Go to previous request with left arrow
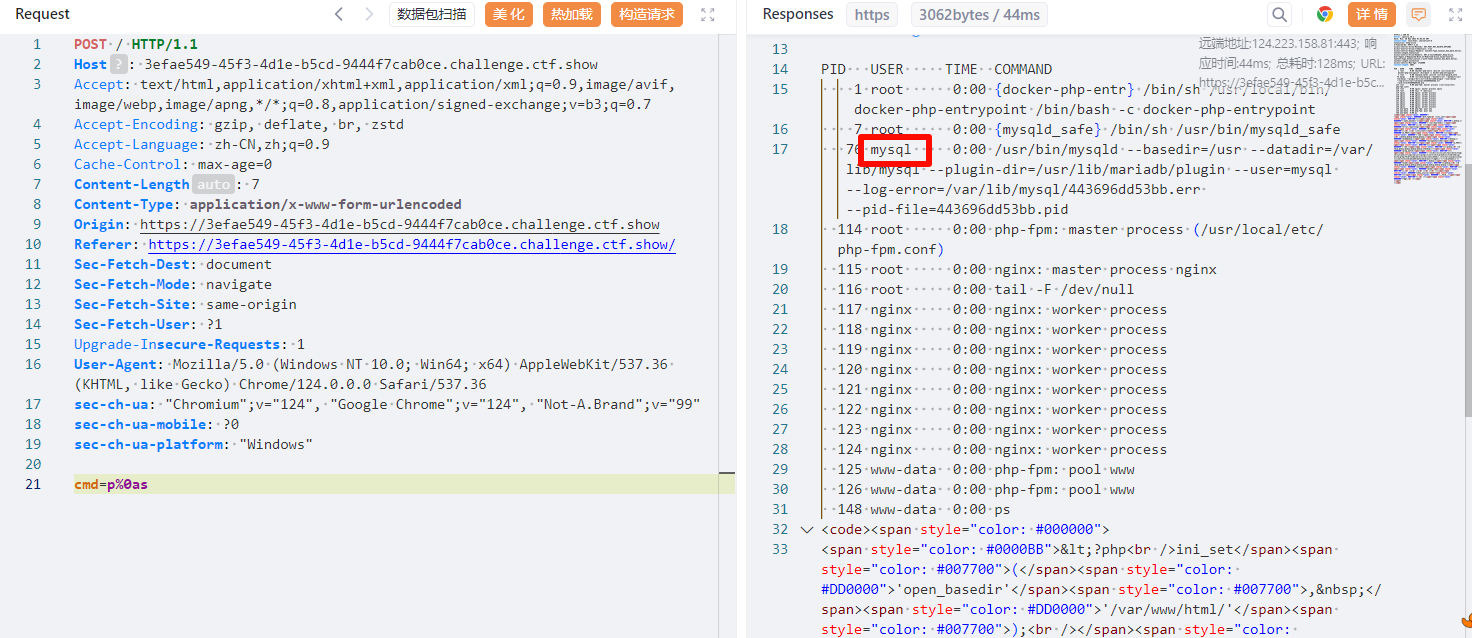Image resolution: width=1472 pixels, height=638 pixels. (339, 14)
